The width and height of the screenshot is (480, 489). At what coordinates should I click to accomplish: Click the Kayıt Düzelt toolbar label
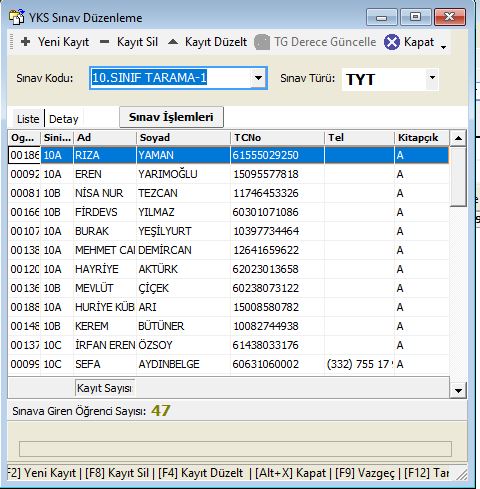point(216,42)
